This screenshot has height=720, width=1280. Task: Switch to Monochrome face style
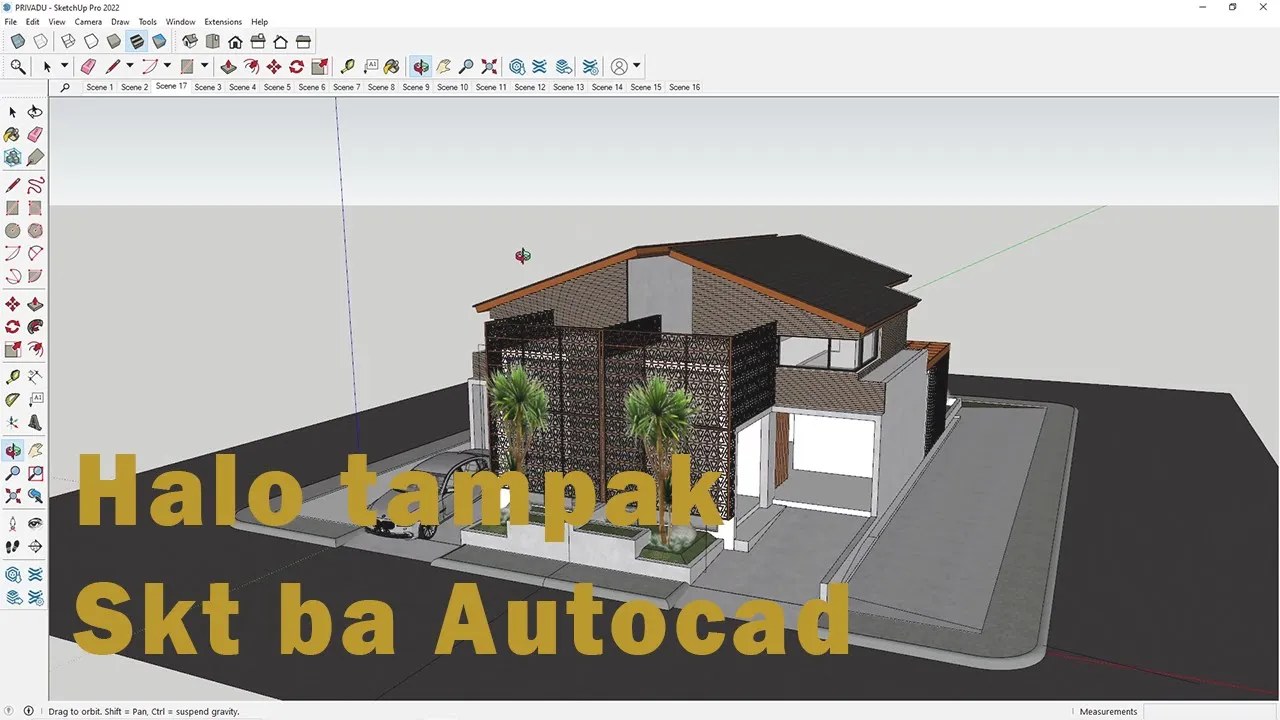pyautogui.click(x=159, y=42)
